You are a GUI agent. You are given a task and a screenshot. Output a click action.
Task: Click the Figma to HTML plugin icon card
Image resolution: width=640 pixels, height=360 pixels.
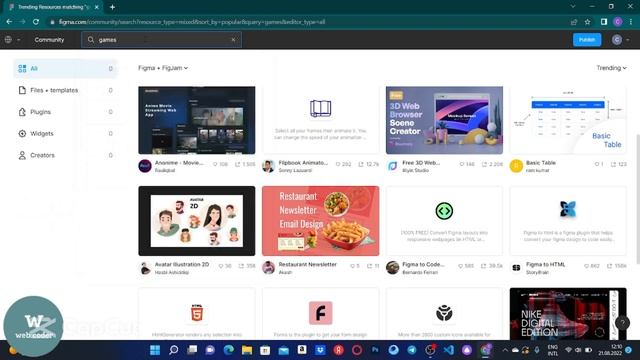click(568, 221)
